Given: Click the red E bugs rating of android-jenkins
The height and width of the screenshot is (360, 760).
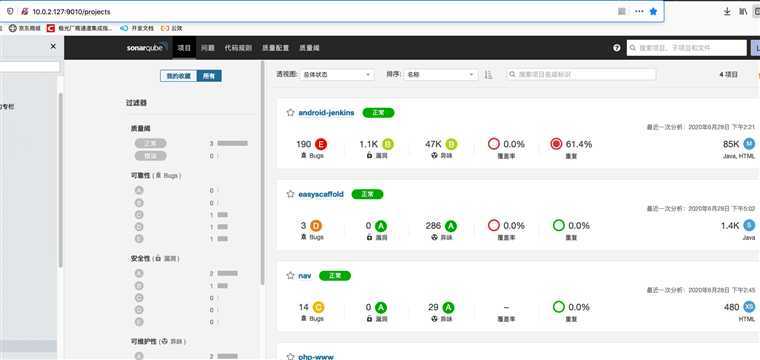Looking at the screenshot, I should click(x=321, y=144).
